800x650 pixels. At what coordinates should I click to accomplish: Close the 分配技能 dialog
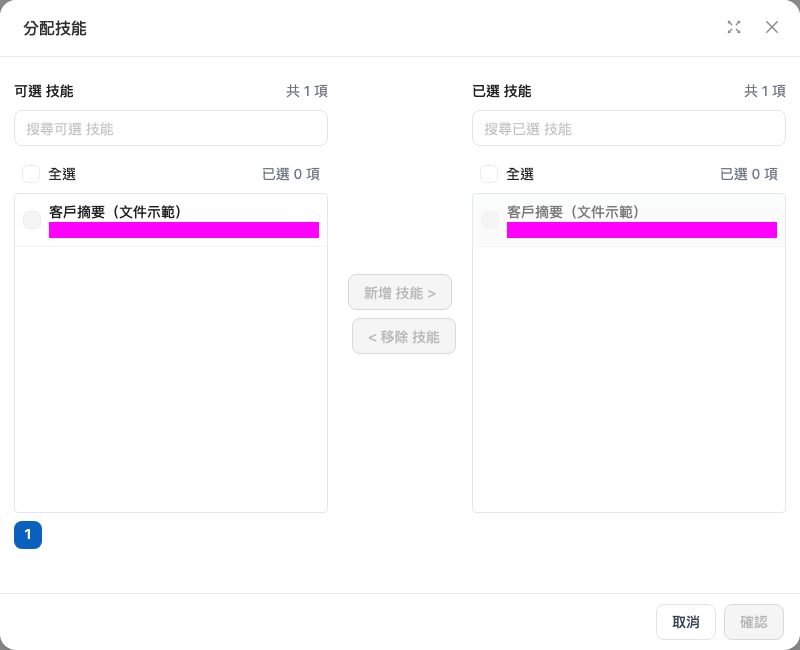pyautogui.click(x=771, y=28)
